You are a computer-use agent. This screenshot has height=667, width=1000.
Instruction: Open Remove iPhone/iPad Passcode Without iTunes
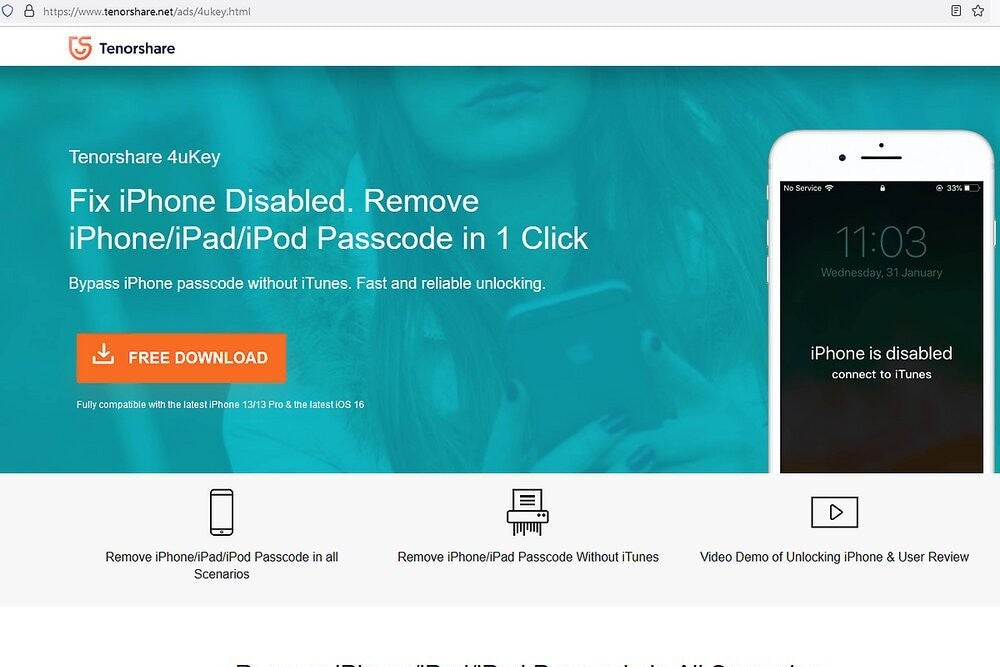pos(528,557)
